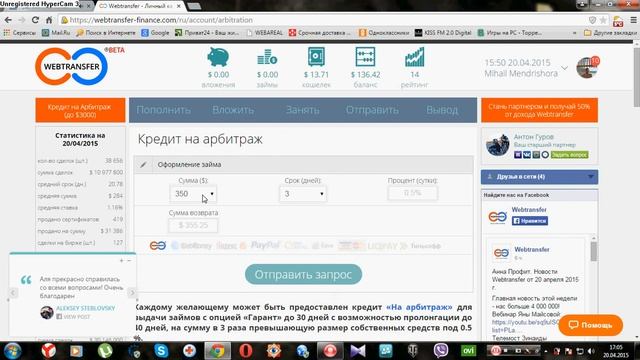
Task: Click the Стань партнером orange banner
Action: tap(539, 110)
